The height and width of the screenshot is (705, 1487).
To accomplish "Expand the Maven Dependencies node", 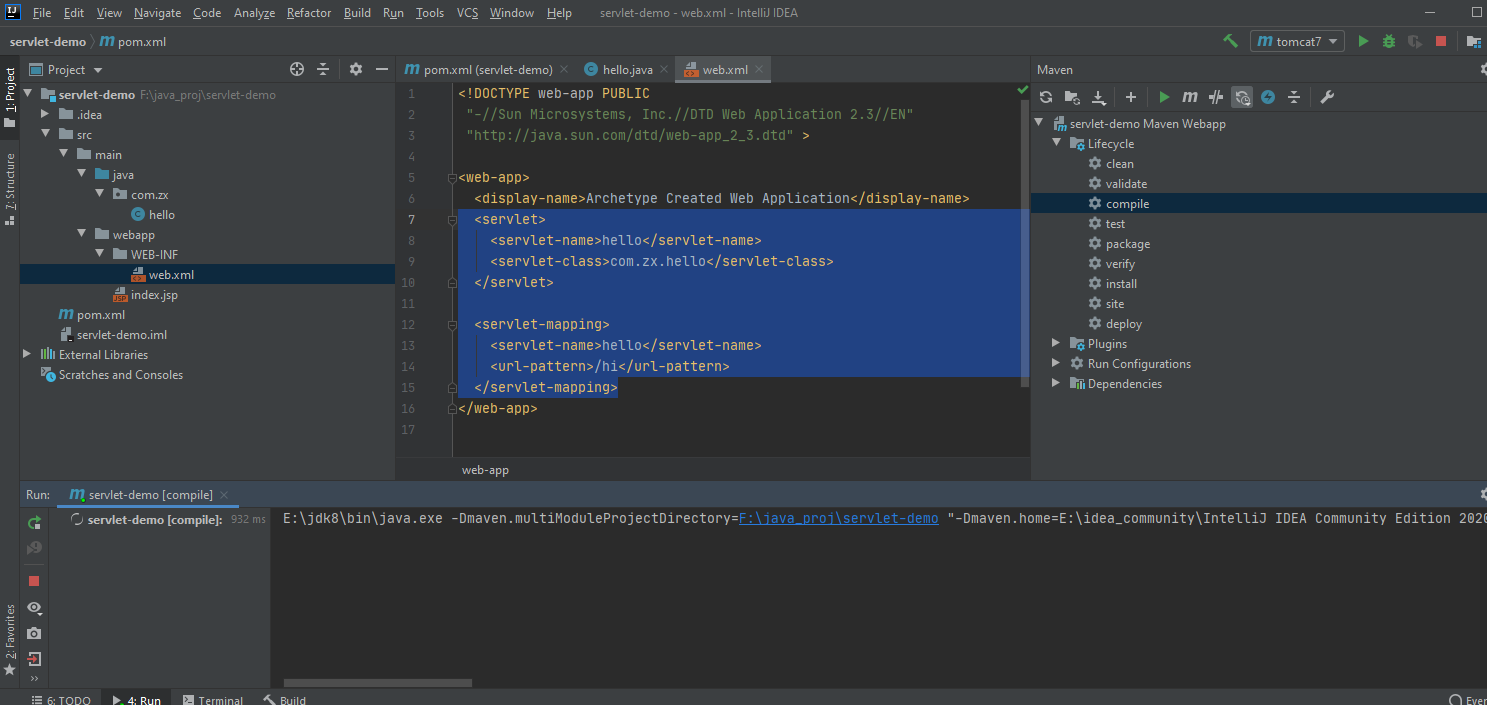I will pyautogui.click(x=1056, y=384).
